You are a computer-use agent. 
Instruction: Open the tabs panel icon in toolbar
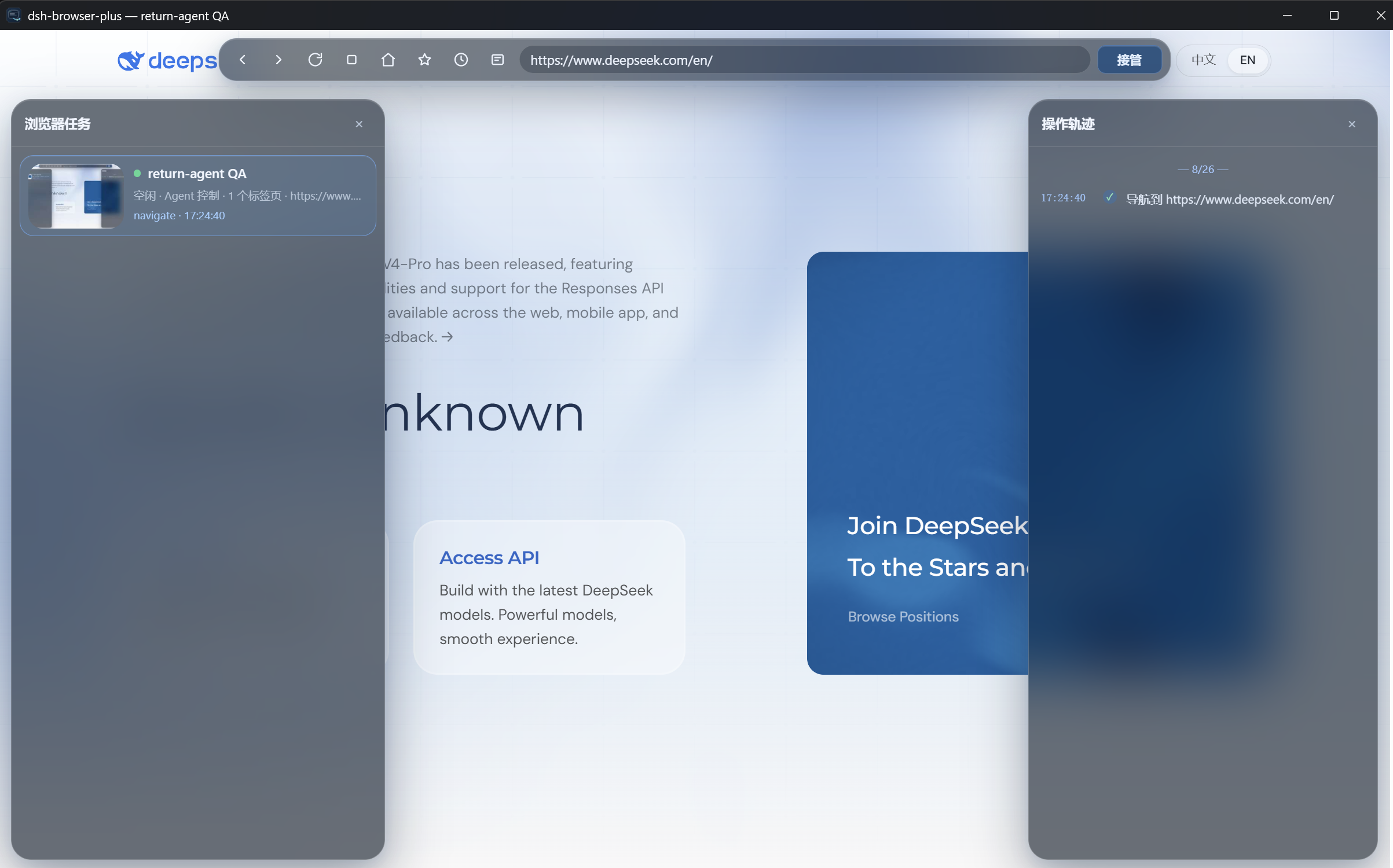point(497,60)
